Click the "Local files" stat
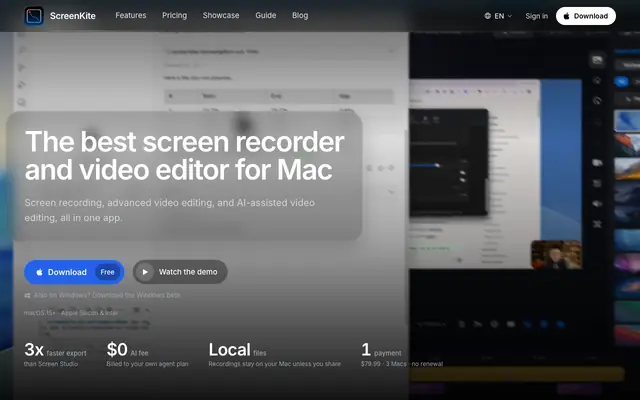The image size is (640, 400). pos(237,350)
